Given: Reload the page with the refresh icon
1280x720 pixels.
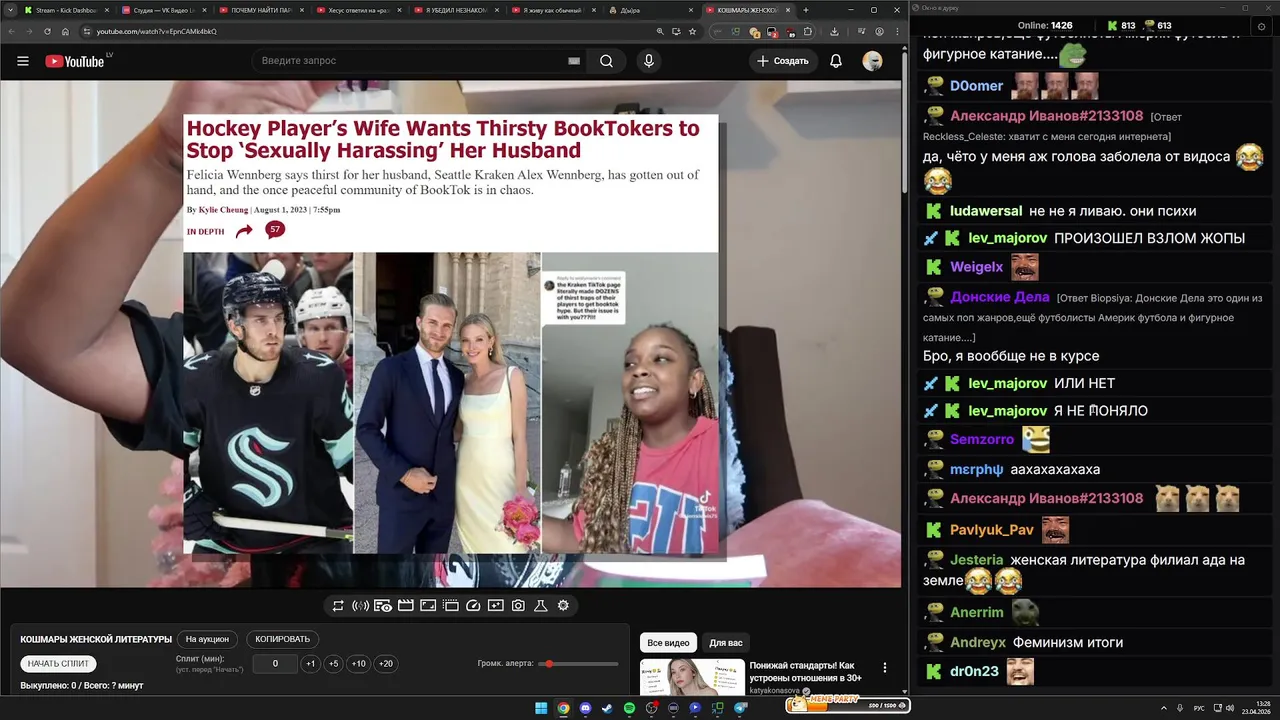Looking at the screenshot, I should pyautogui.click(x=47, y=31).
